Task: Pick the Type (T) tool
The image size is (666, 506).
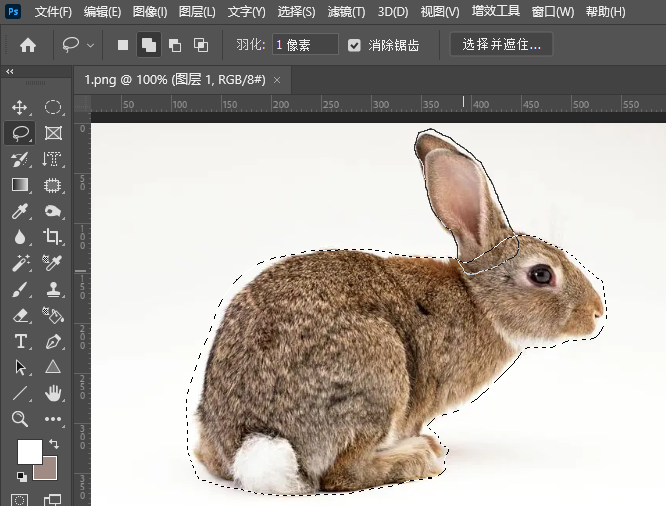Action: click(x=19, y=341)
